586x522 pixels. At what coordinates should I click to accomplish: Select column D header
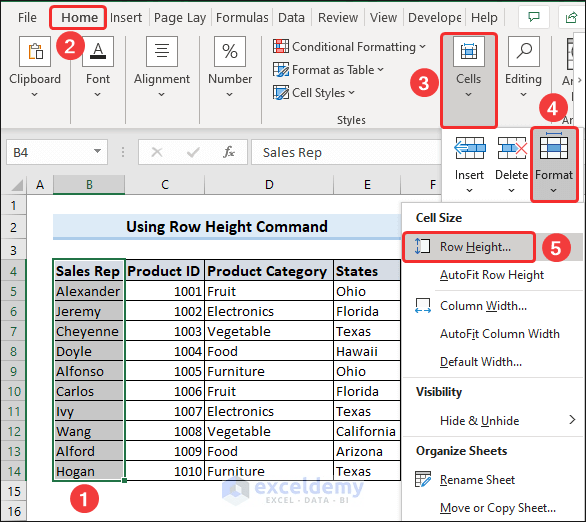point(269,185)
